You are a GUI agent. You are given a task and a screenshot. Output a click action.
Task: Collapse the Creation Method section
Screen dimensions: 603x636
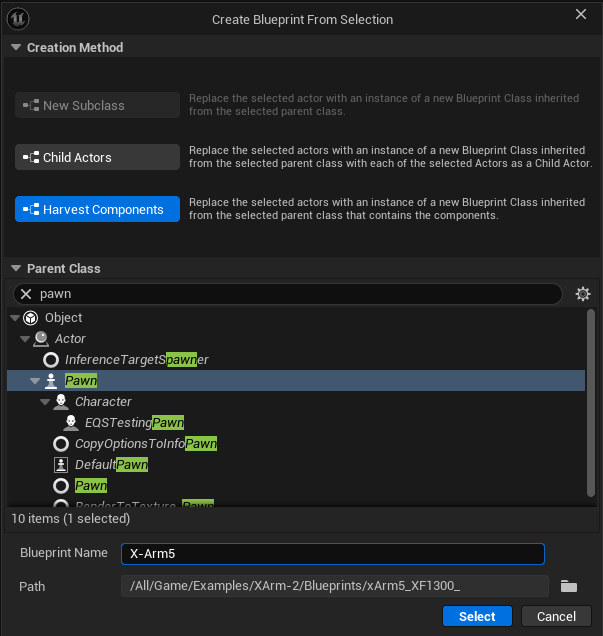click(16, 48)
